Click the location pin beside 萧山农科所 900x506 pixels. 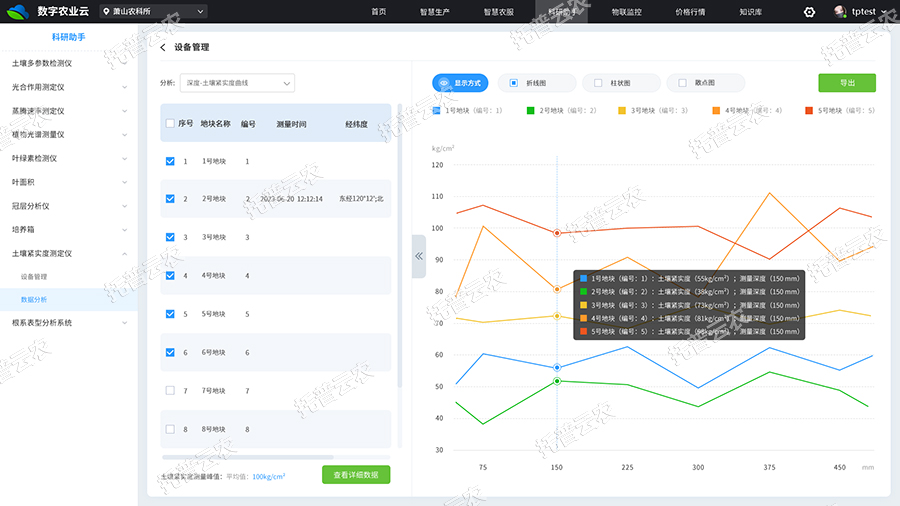pyautogui.click(x=106, y=12)
